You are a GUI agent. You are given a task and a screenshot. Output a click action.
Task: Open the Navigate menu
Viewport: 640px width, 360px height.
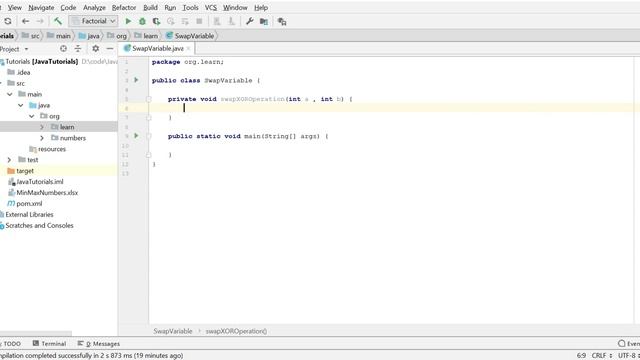tap(41, 7)
